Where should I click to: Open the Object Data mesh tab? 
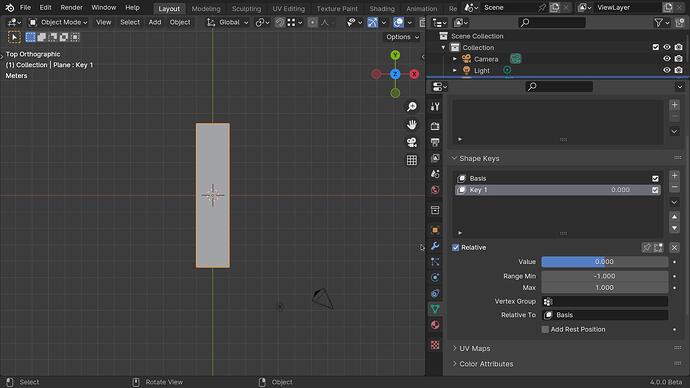point(435,309)
